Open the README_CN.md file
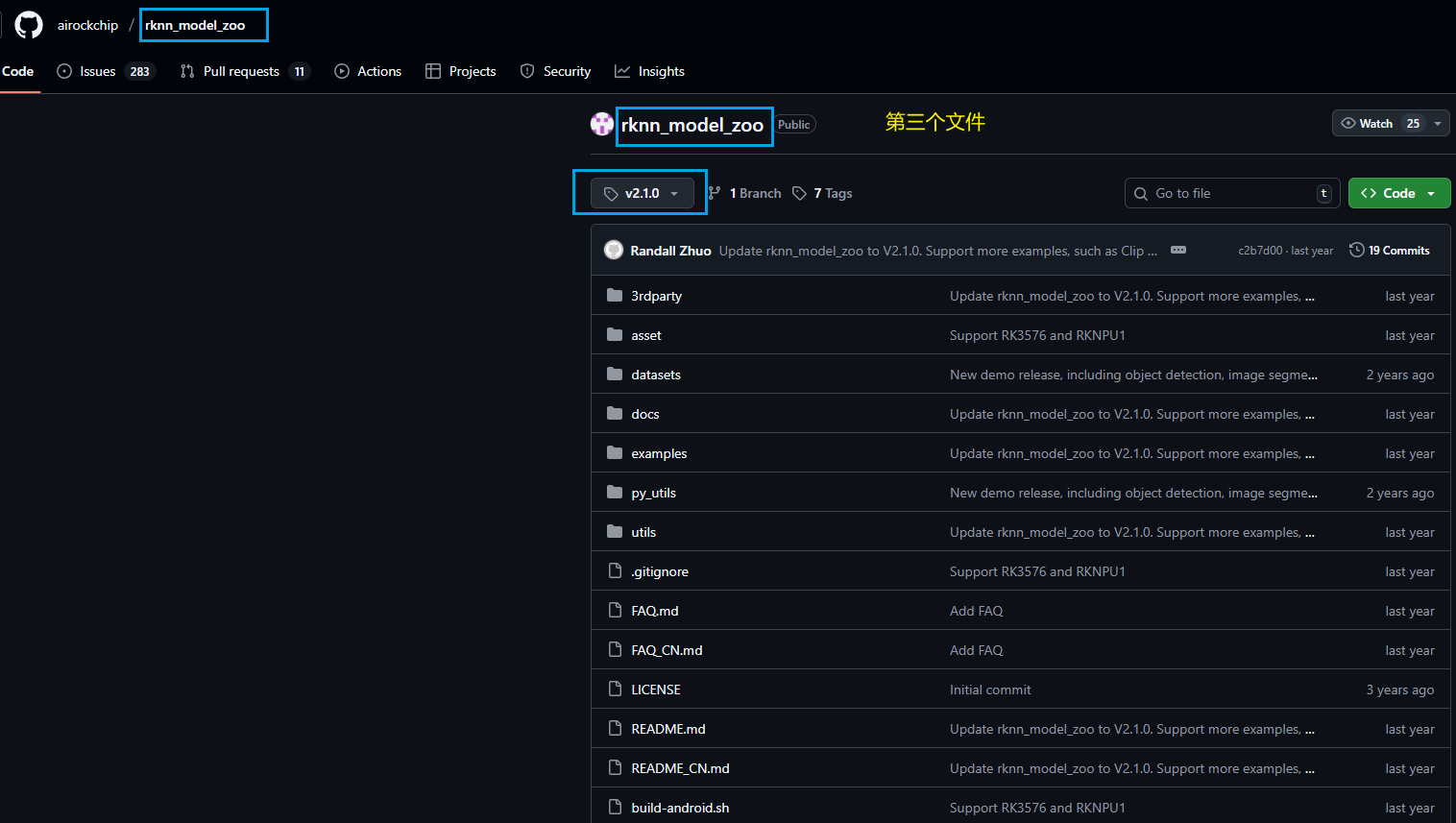Viewport: 1456px width, 823px height. (680, 768)
